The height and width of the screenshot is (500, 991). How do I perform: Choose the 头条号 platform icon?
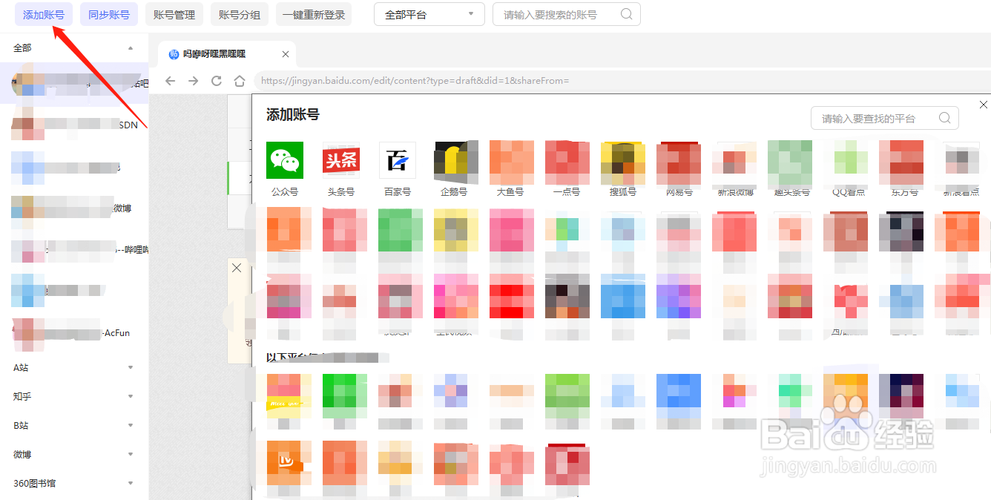[341, 160]
